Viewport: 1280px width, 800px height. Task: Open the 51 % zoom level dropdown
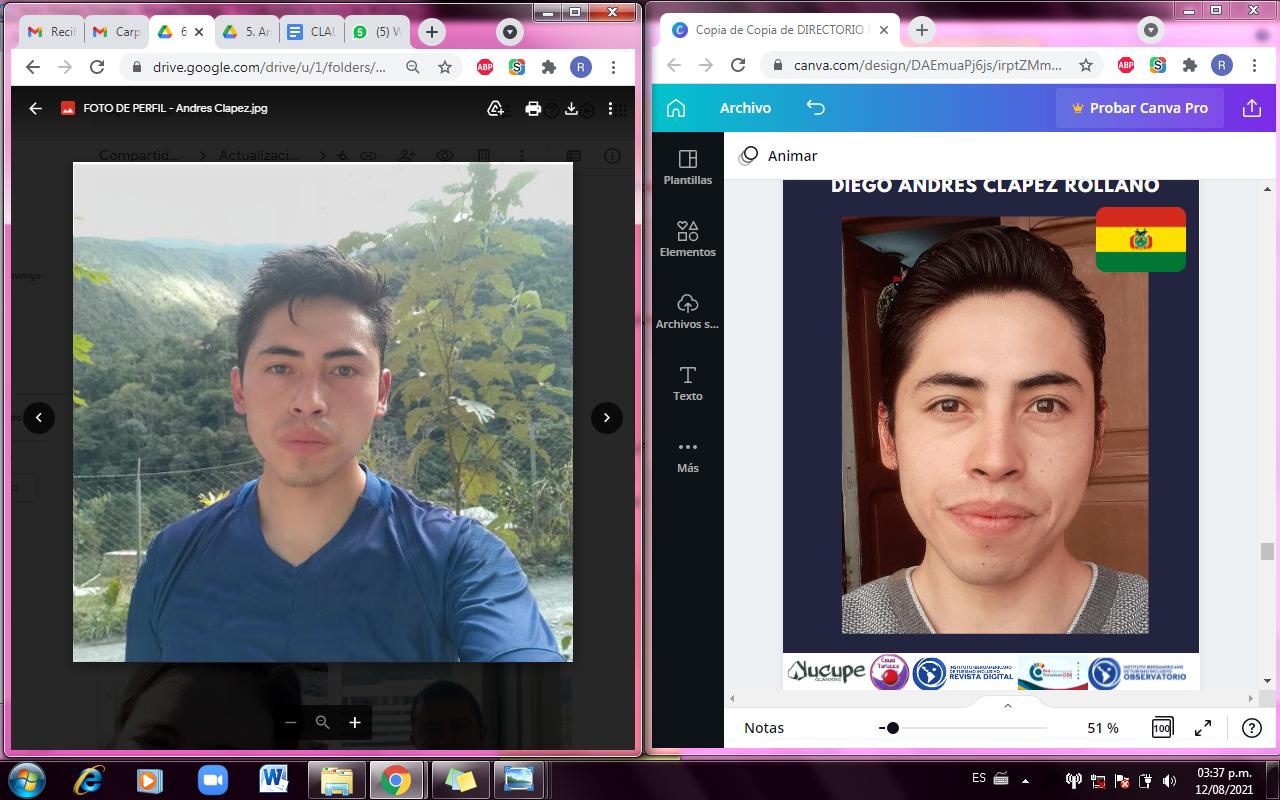(1103, 728)
